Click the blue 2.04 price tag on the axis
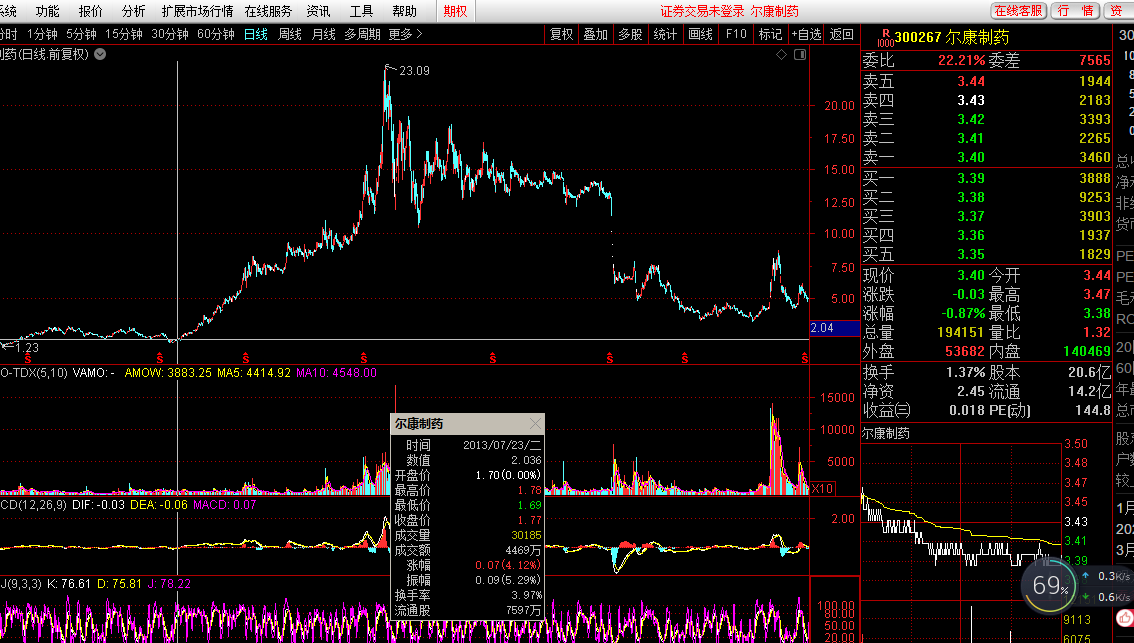Screen dimensions: 1134x643 tap(833, 328)
